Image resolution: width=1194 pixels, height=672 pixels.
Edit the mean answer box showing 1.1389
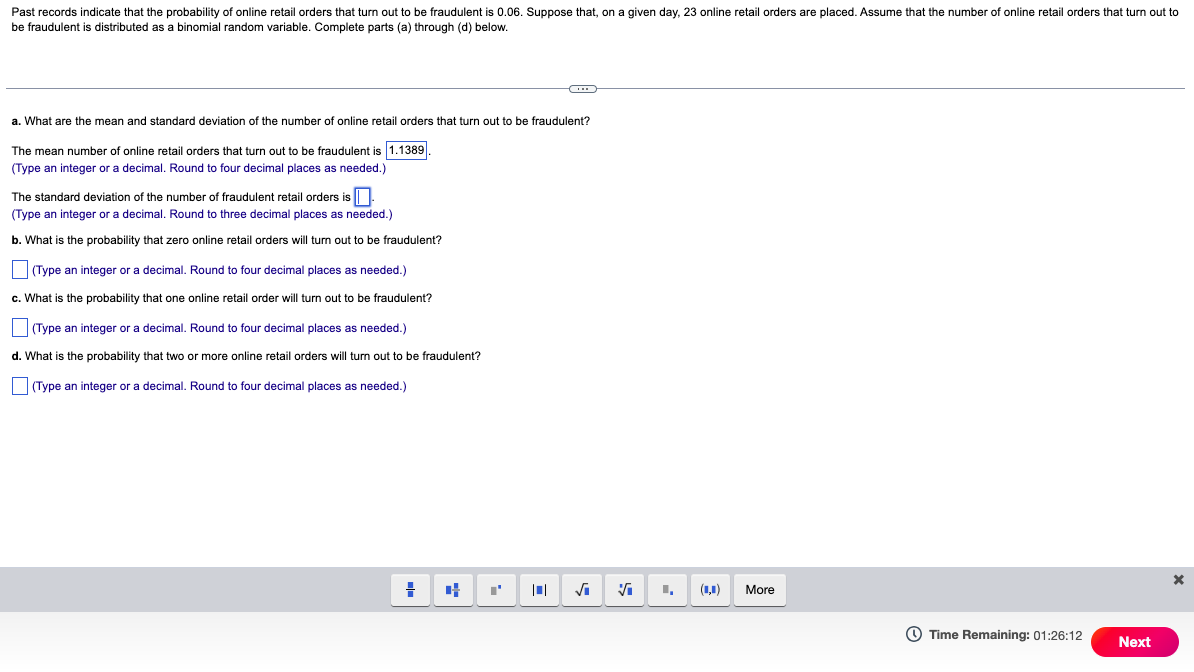[405, 150]
